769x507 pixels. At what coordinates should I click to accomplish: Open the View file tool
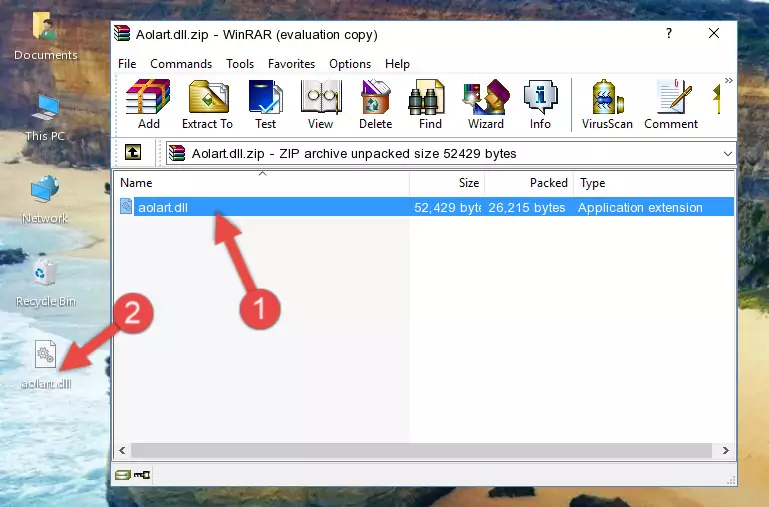(x=321, y=104)
